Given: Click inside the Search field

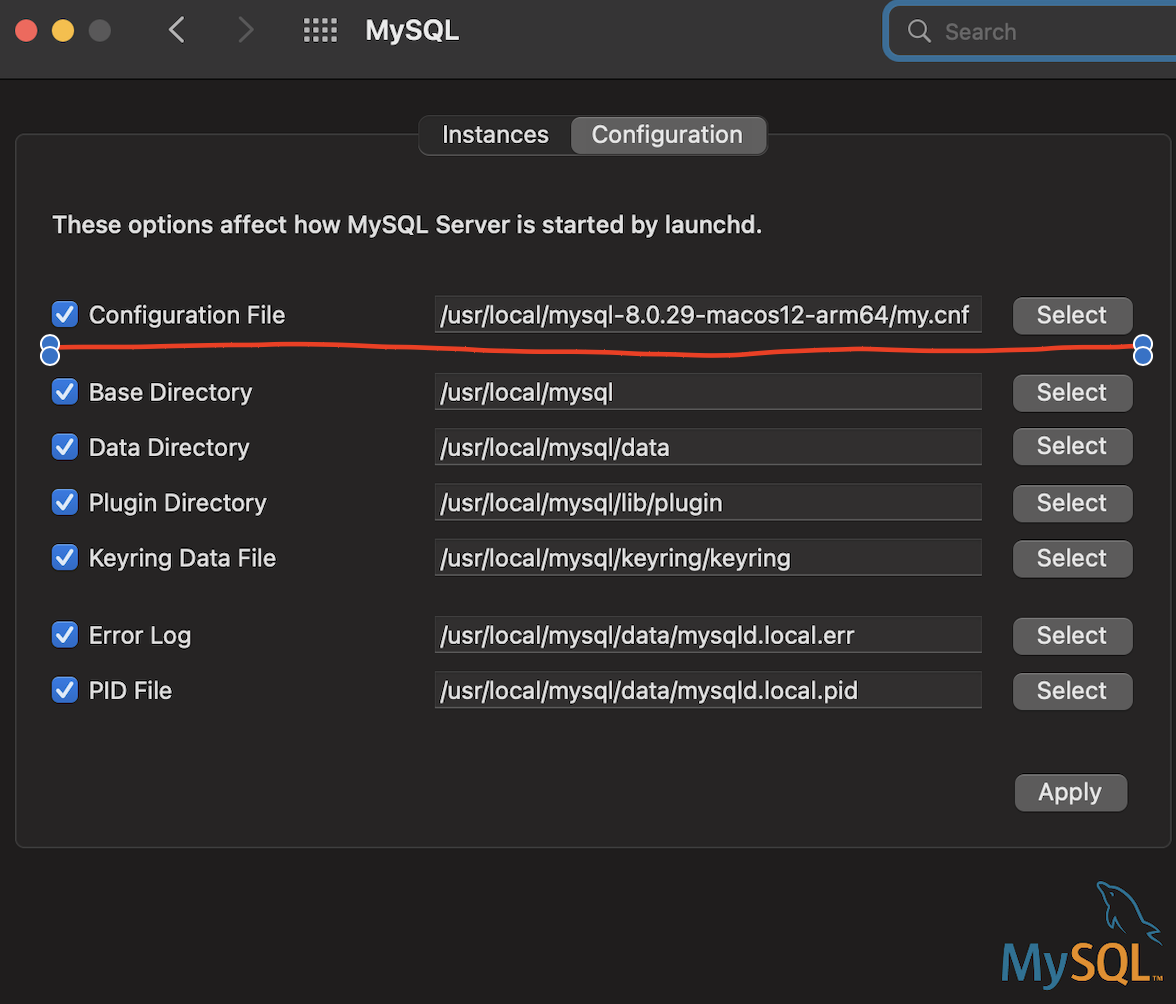Looking at the screenshot, I should [x=1035, y=31].
